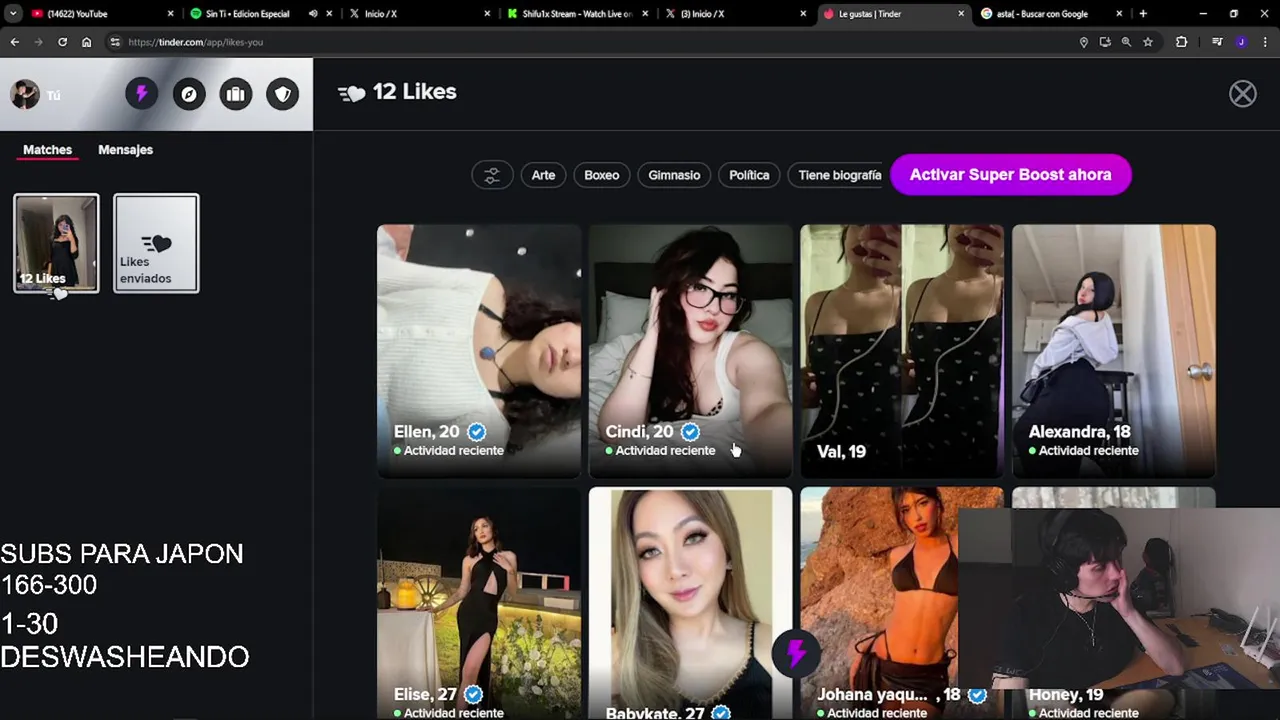Open the browser profile avatar

(1241, 42)
